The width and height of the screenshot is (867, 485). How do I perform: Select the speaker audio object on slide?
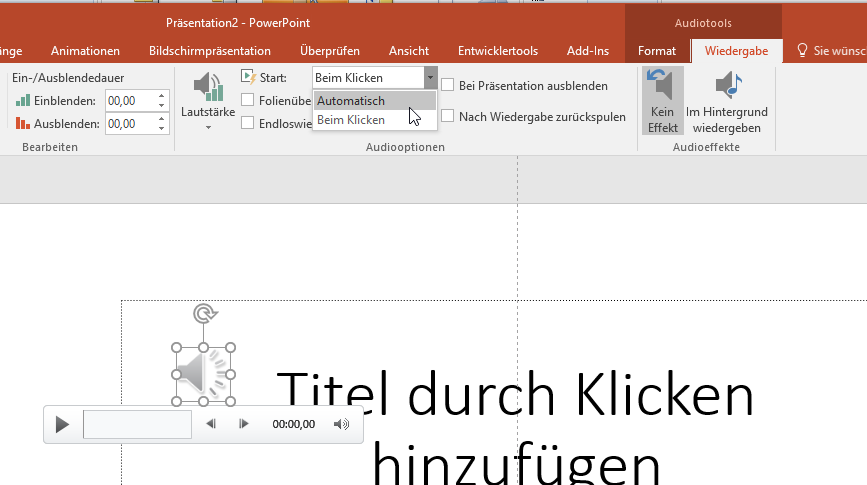click(x=203, y=375)
